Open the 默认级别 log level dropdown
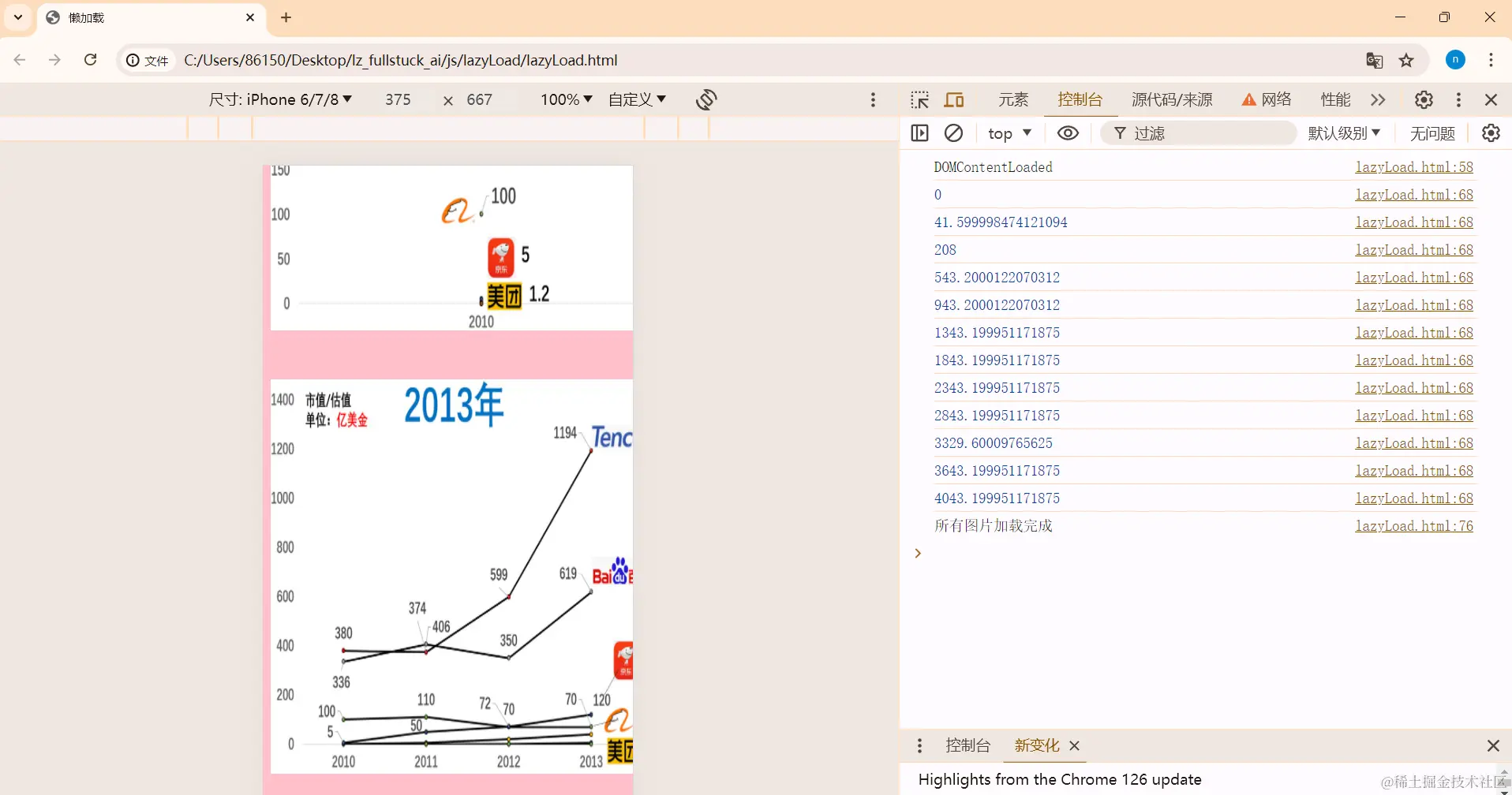This screenshot has height=795, width=1512. (1344, 133)
